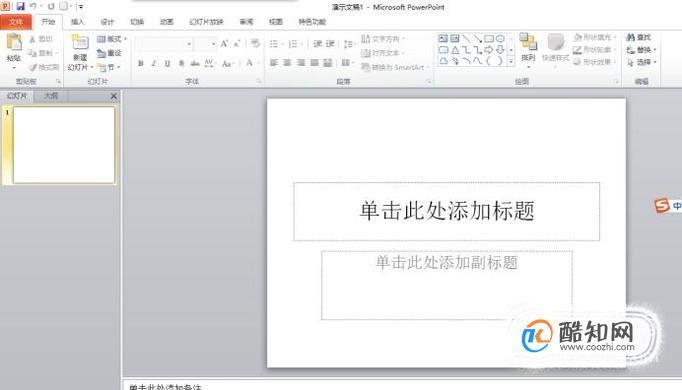682x390 pixels.
Task: Click the Arrange (排列) icon
Action: 528,43
